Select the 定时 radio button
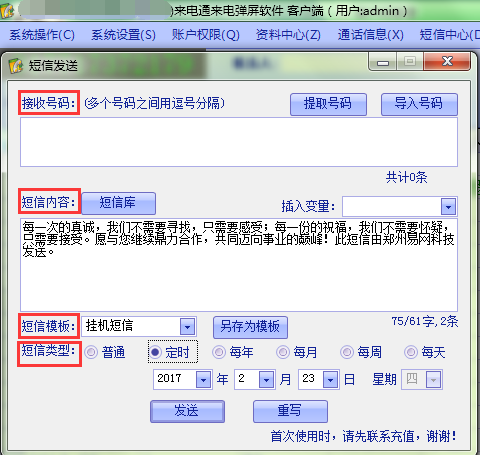The width and height of the screenshot is (480, 455). click(155, 352)
